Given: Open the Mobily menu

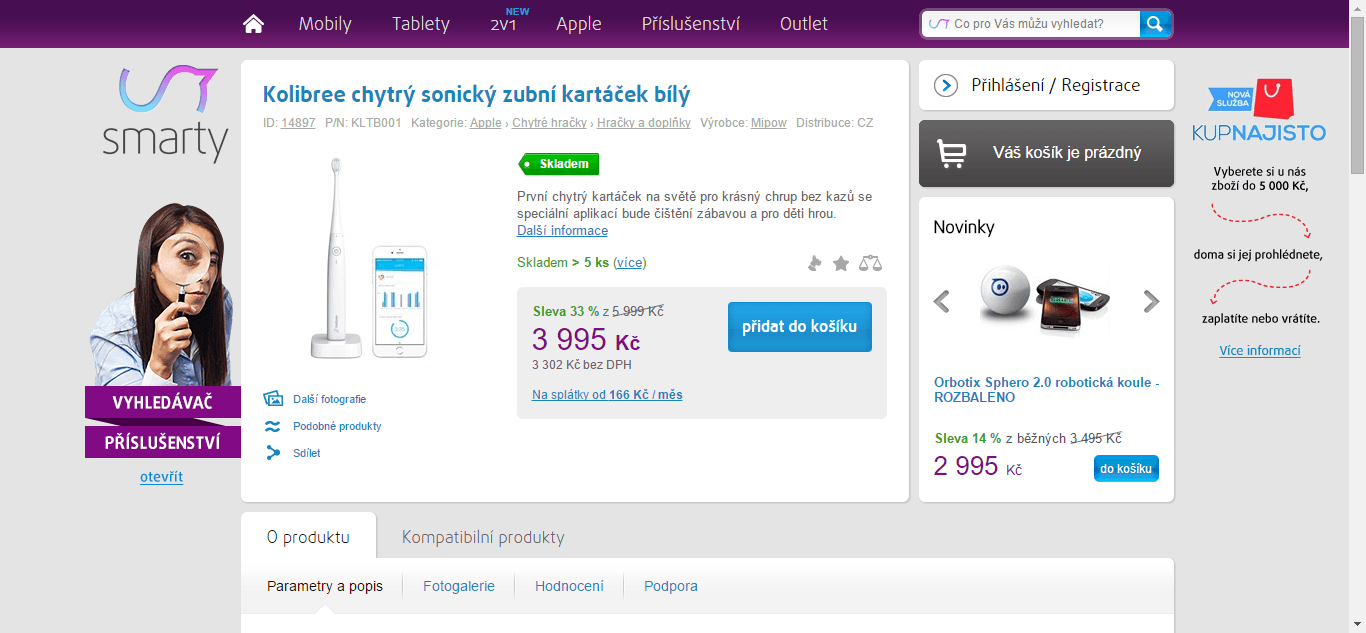Looking at the screenshot, I should (325, 24).
